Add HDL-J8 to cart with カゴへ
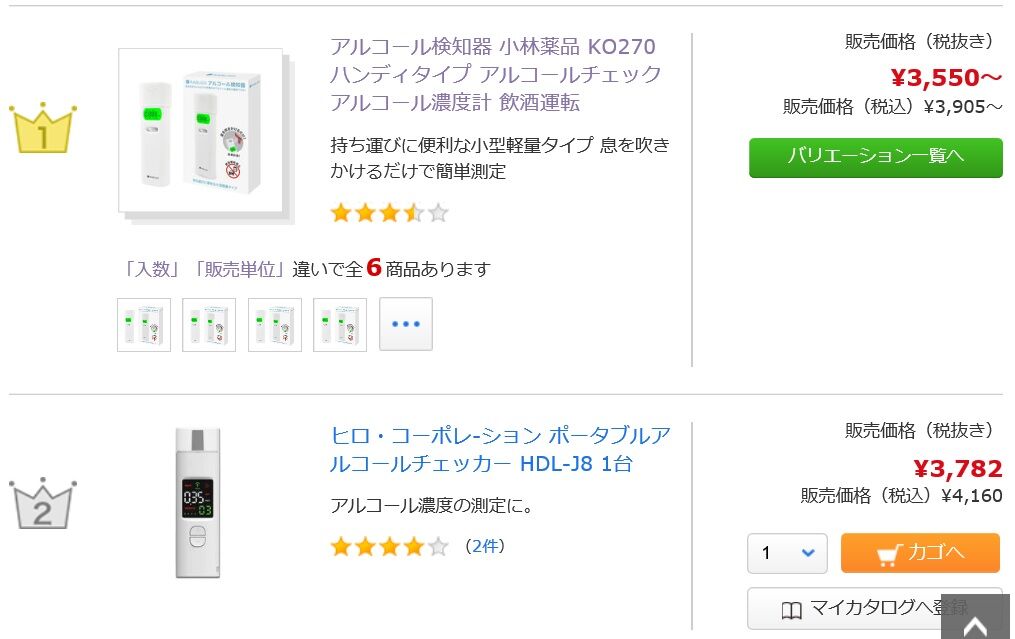This screenshot has width=1015, height=639. (x=920, y=553)
